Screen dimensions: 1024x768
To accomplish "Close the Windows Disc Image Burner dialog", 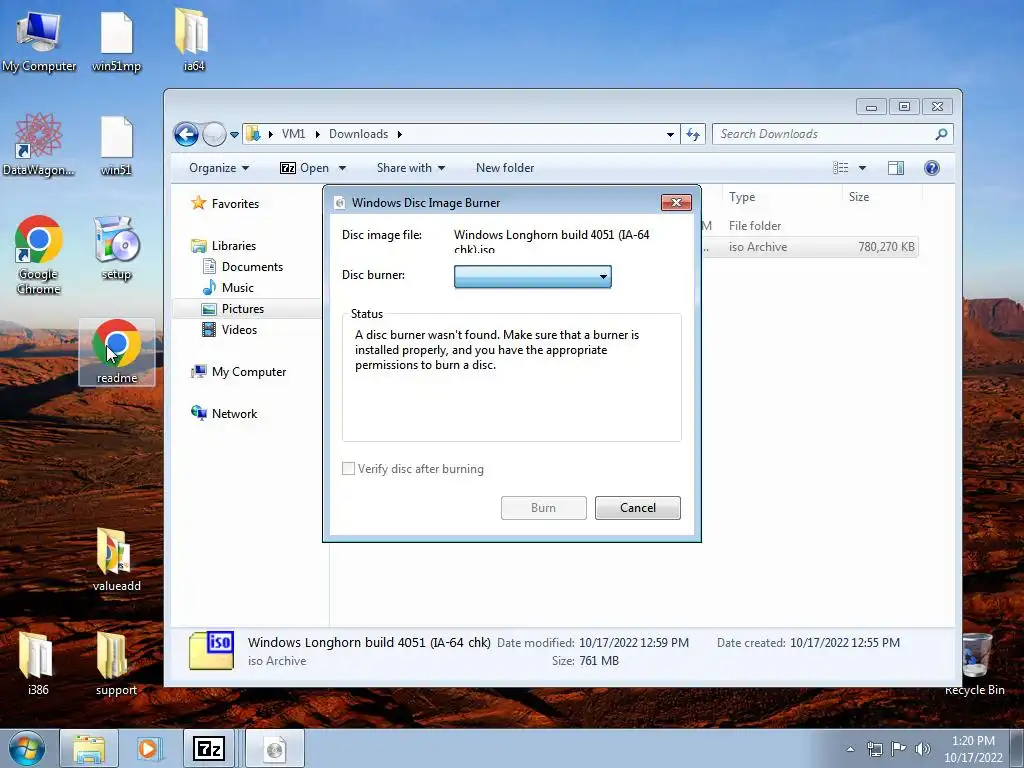I will pos(677,202).
